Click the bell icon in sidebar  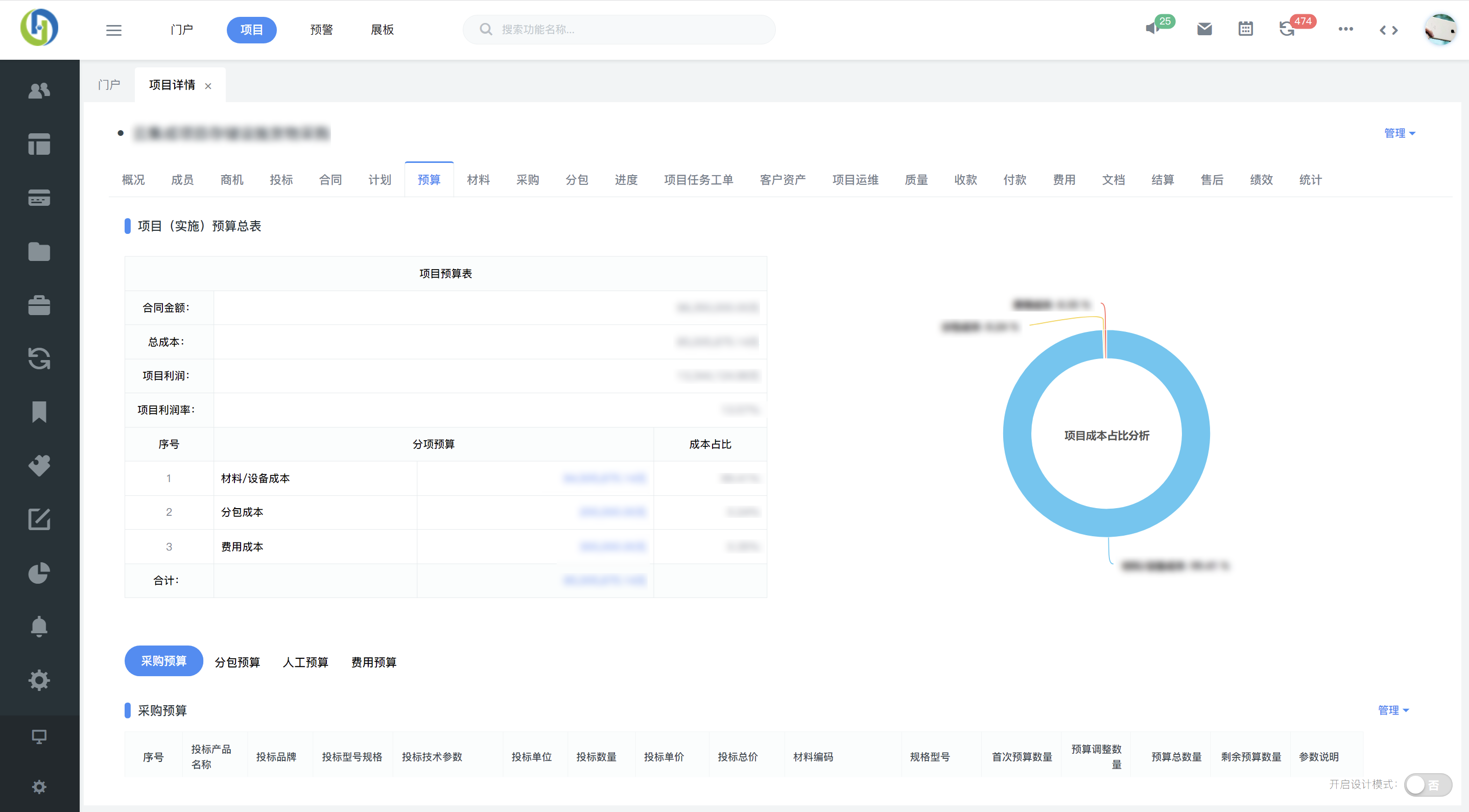[x=39, y=626]
